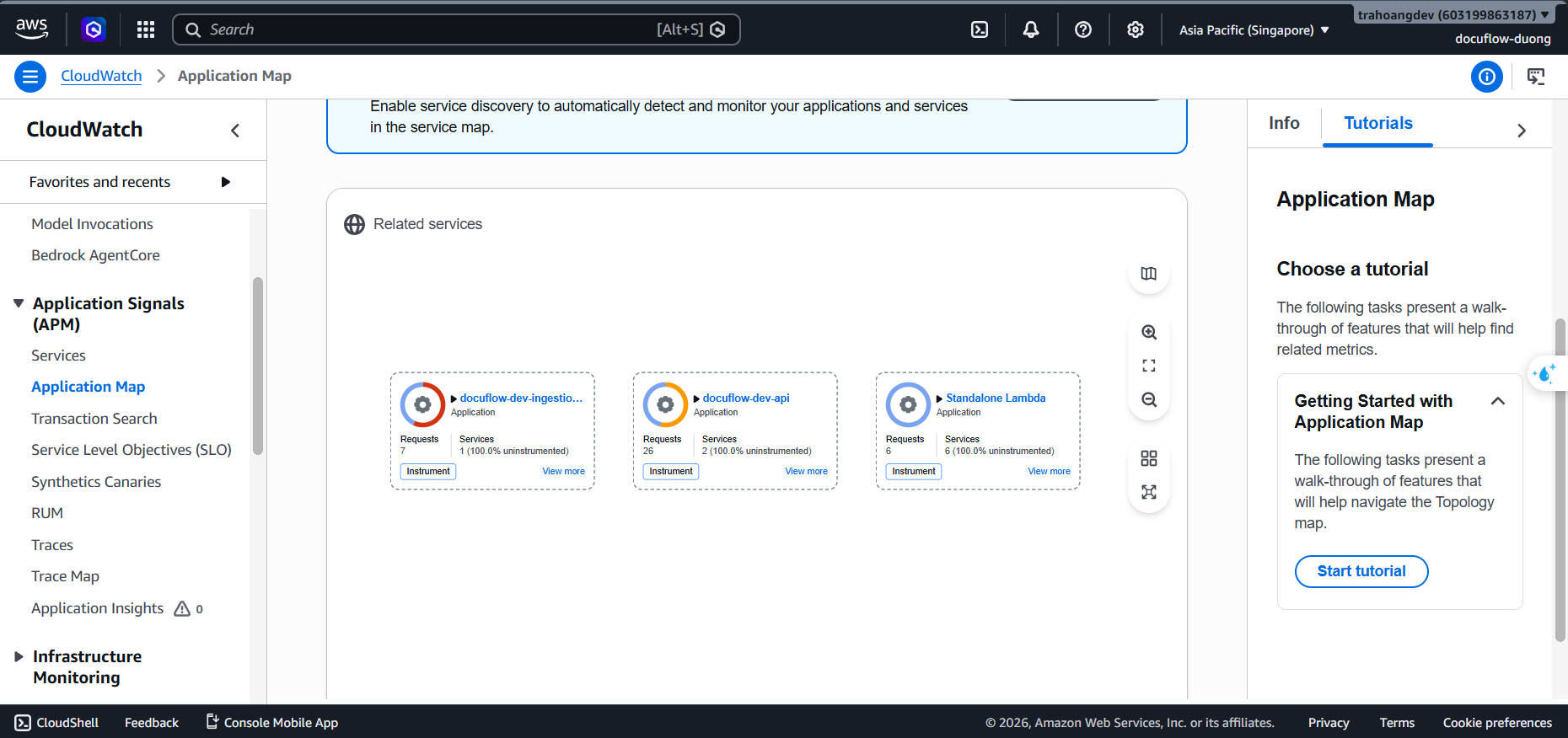
Task: Click the help panel vertical scrollbar
Action: click(x=1560, y=480)
